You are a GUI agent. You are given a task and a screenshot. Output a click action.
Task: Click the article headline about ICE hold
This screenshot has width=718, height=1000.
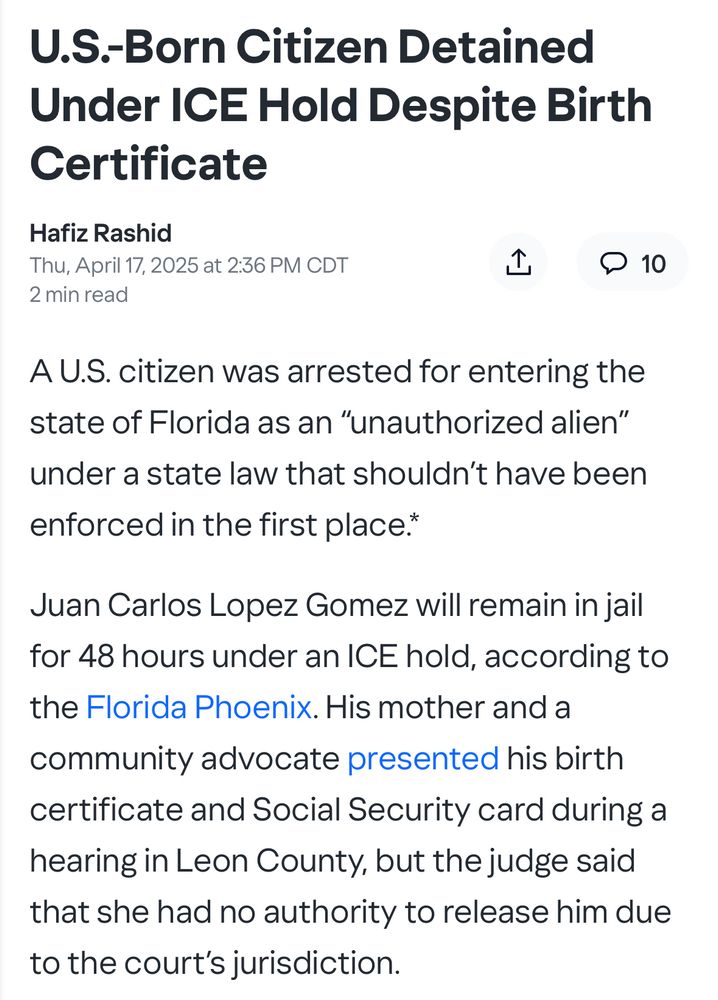(341, 105)
